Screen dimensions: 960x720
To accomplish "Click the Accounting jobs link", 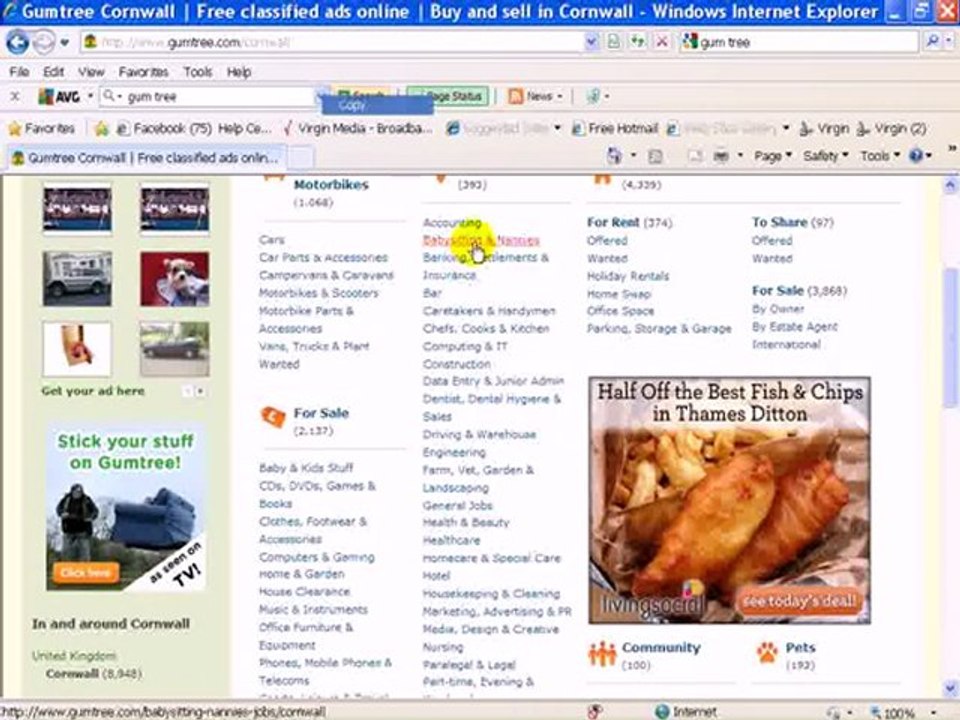I will click(x=452, y=223).
